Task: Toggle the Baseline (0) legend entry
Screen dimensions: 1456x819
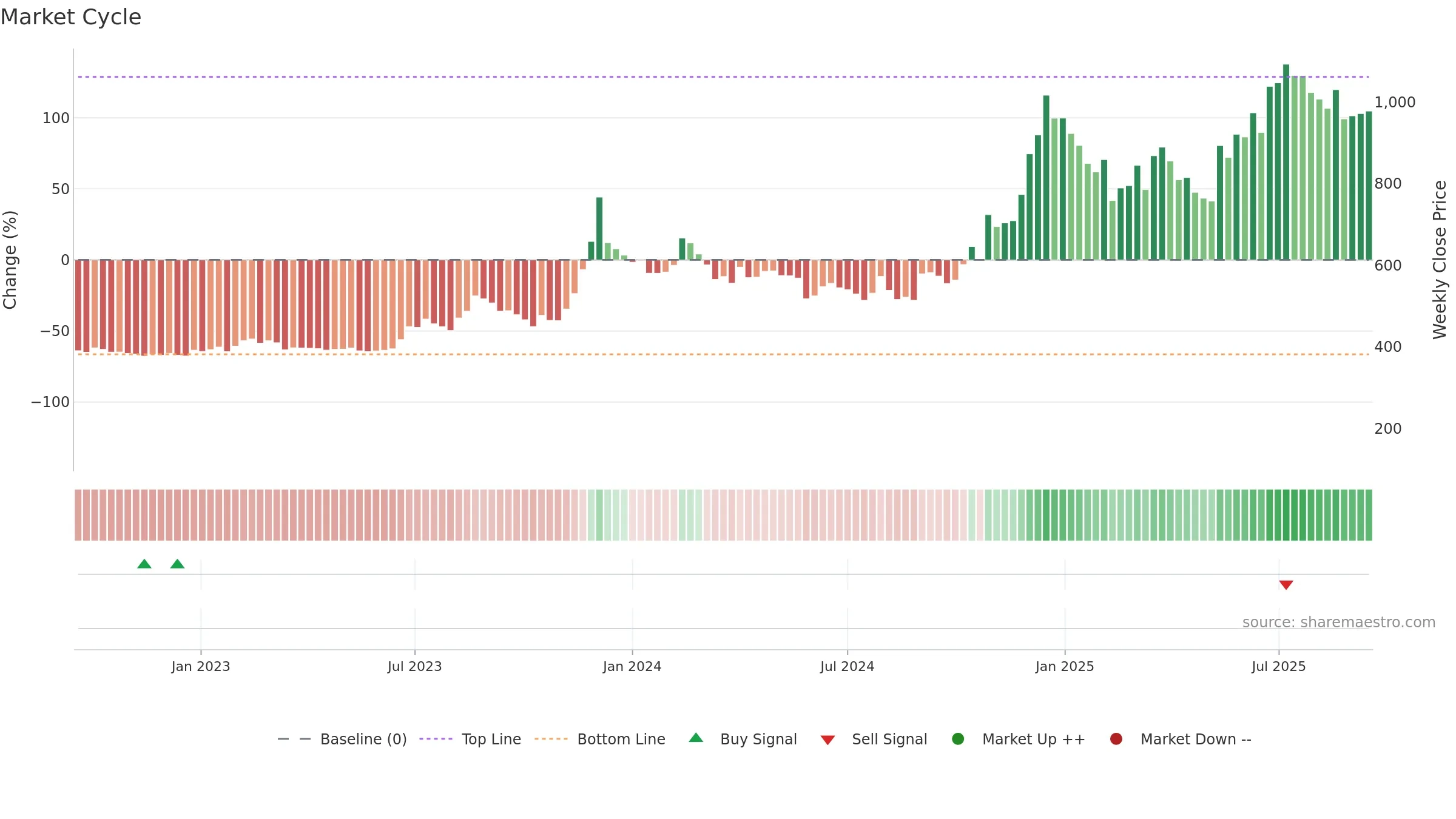Action: (x=342, y=739)
